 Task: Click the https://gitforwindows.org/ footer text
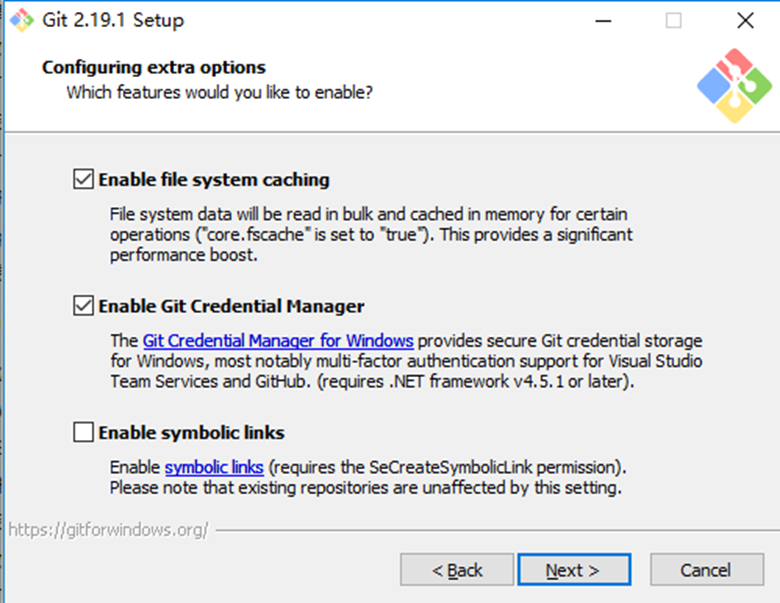108,530
